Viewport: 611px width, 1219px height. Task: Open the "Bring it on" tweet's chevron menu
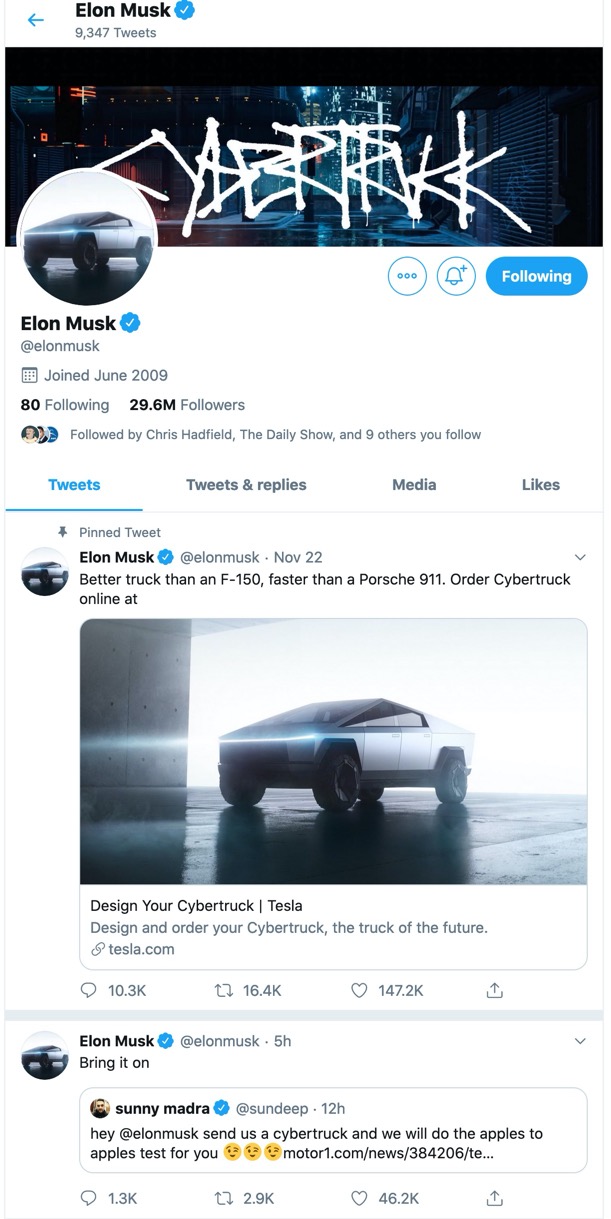tap(580, 1041)
